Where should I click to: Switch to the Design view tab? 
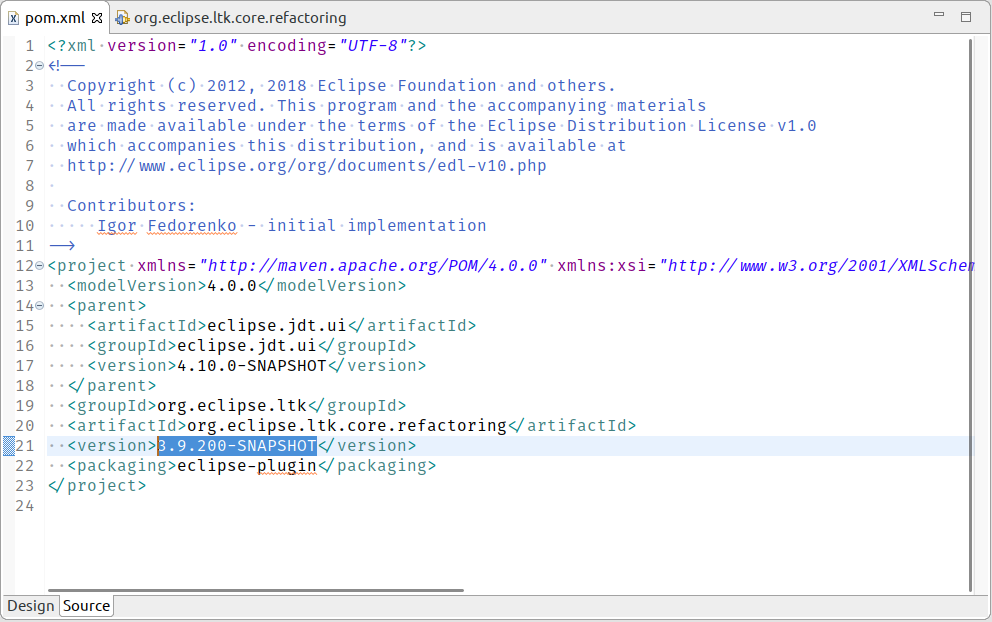(30, 606)
